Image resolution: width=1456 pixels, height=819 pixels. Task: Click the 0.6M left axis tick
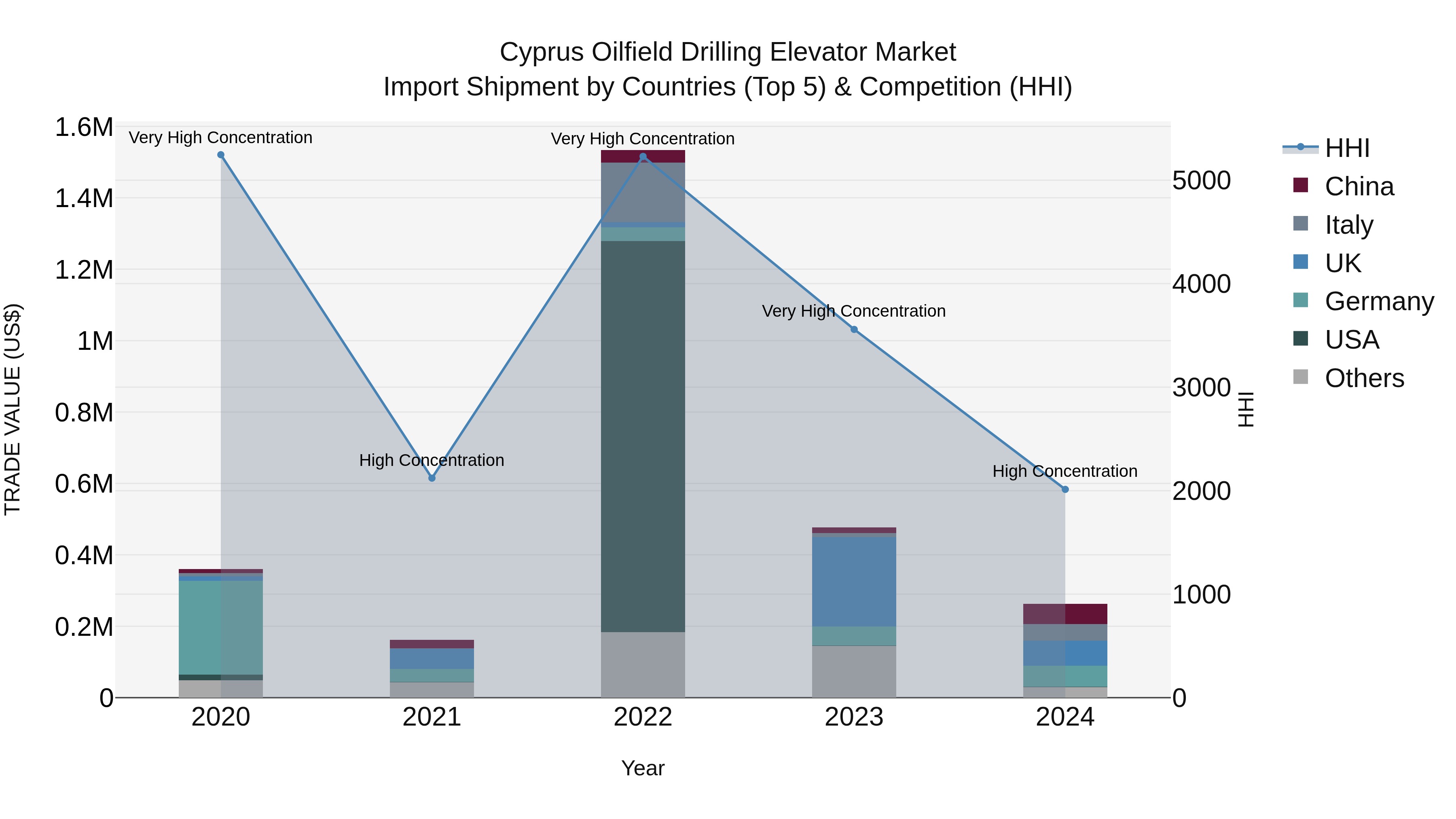click(x=84, y=485)
